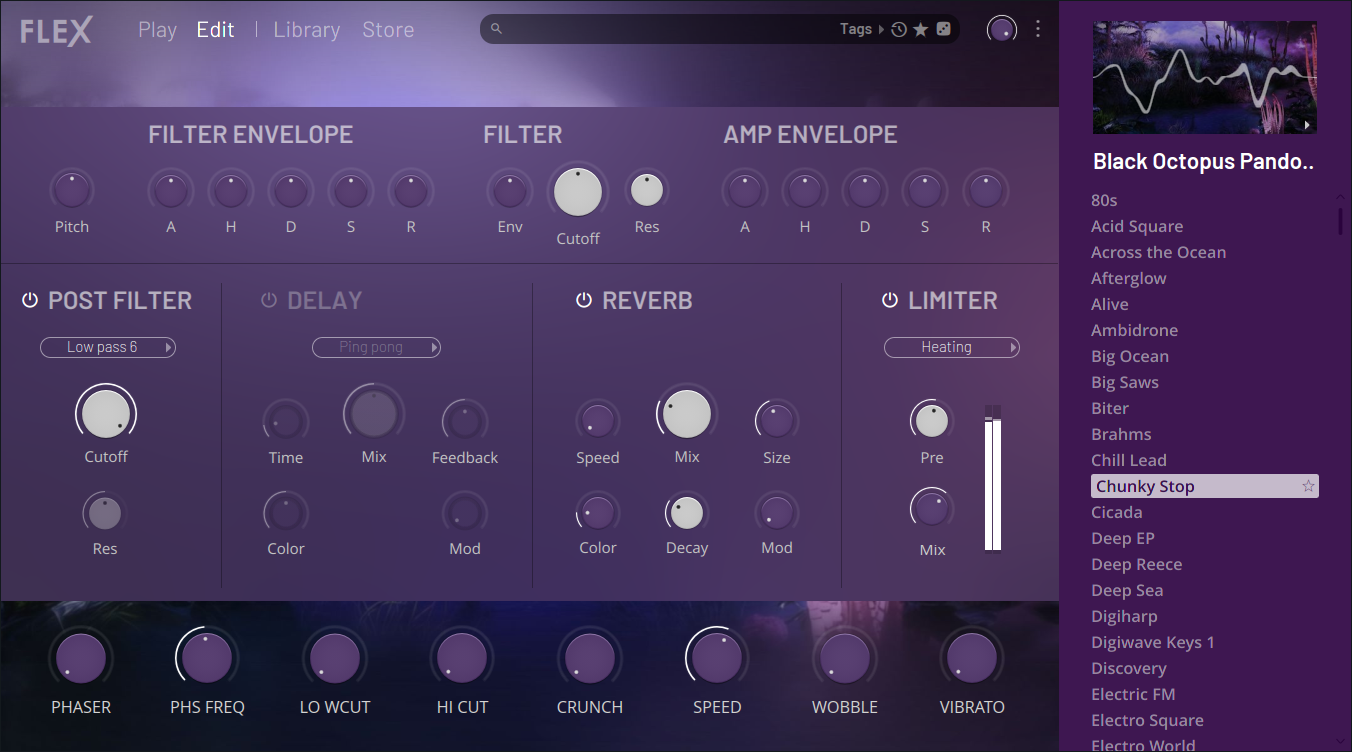1352x752 pixels.
Task: Click the main Filter Res knob
Action: click(x=647, y=190)
